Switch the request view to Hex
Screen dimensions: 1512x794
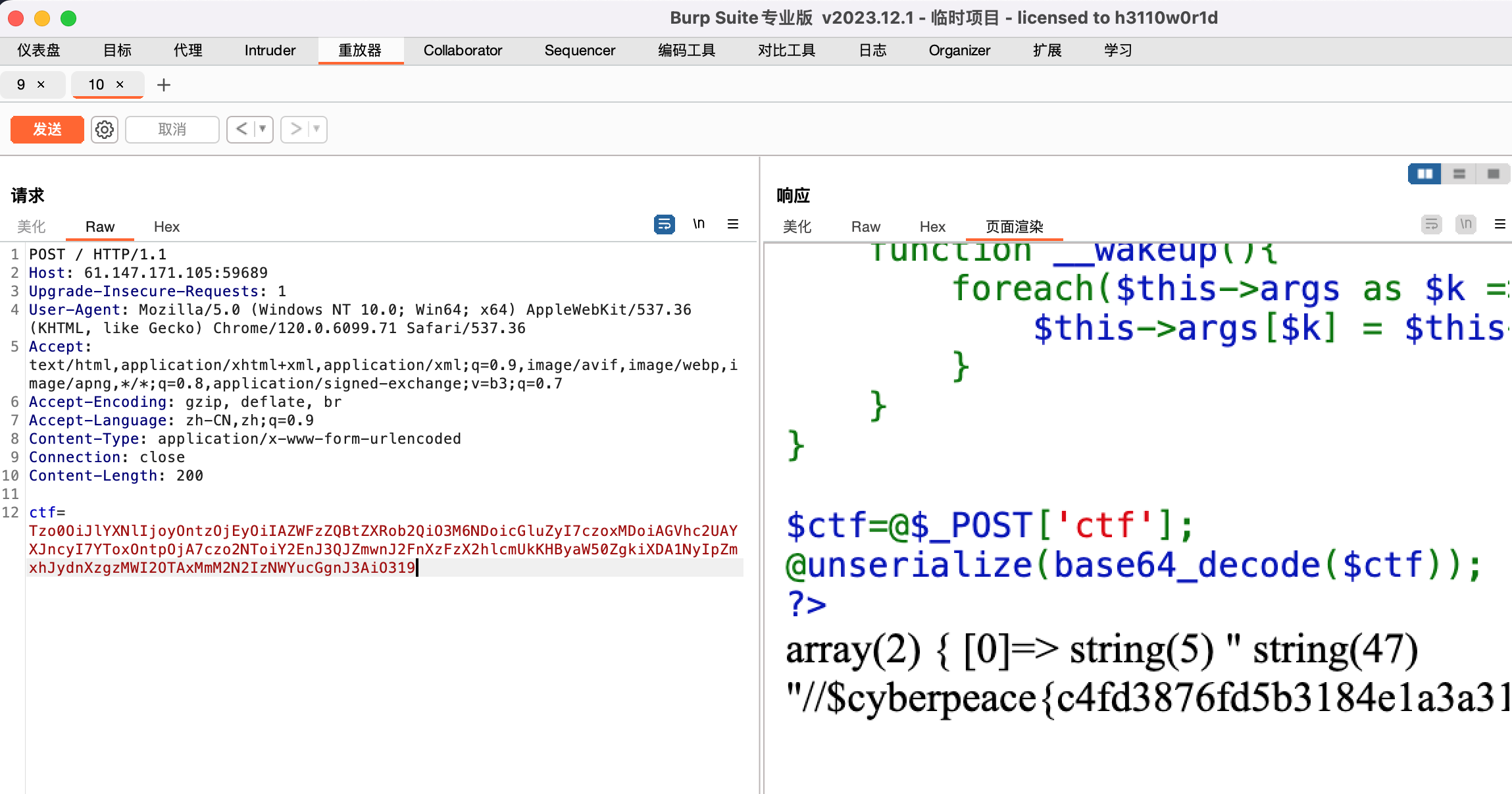[166, 226]
